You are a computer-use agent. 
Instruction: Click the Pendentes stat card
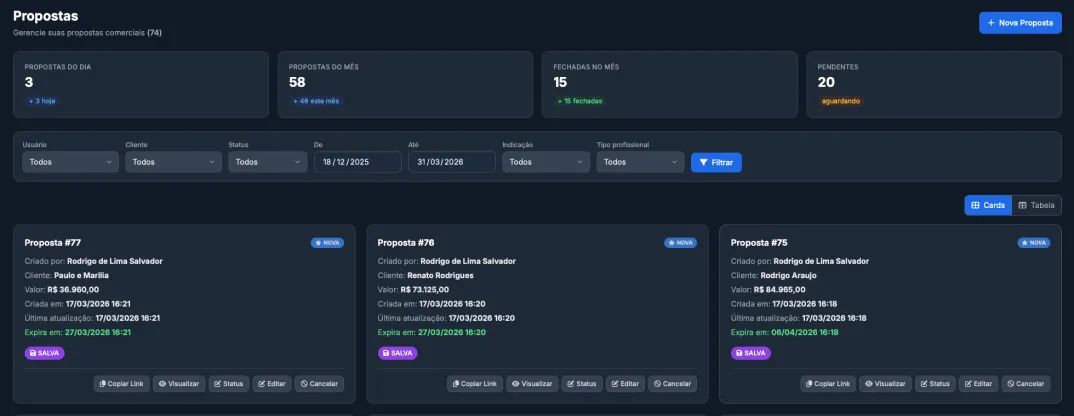coord(934,84)
